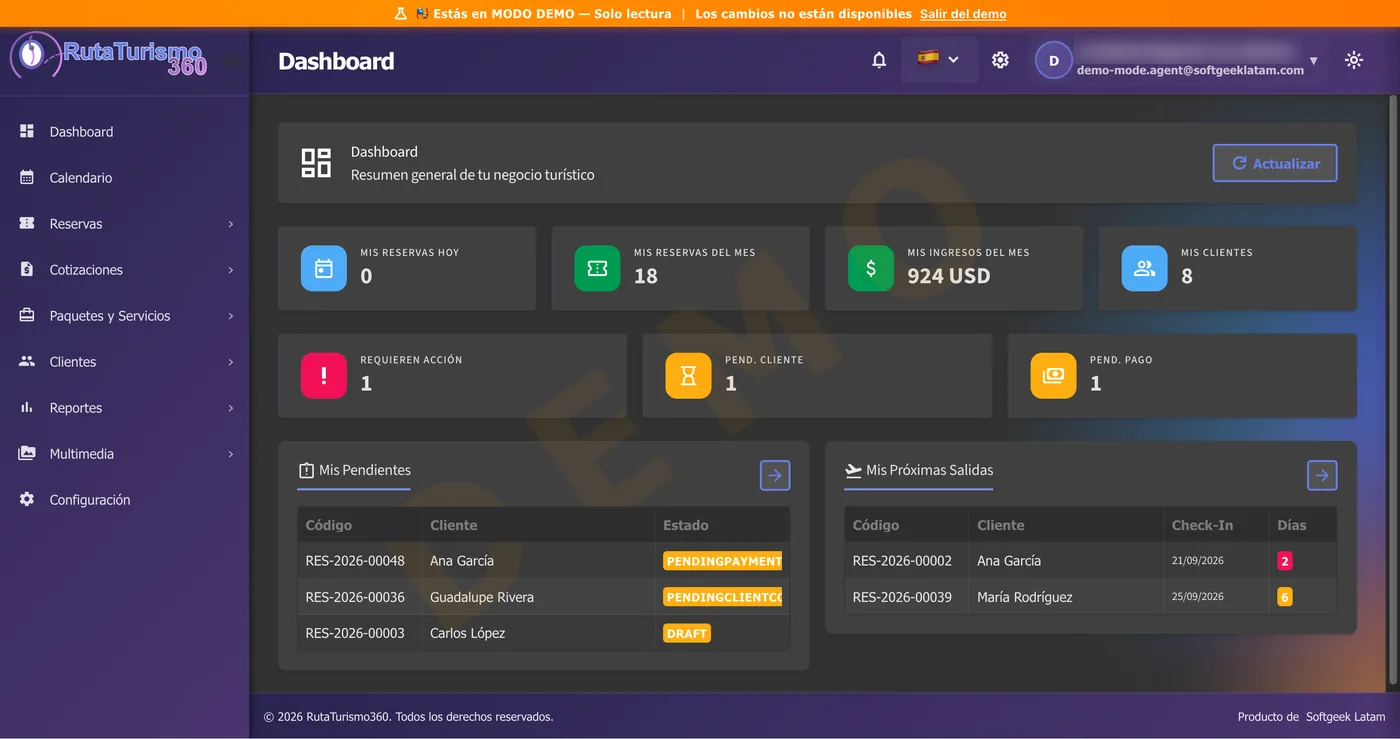Viewport: 1400px width, 739px height.
Task: Select the Mis Pendientes tab heading
Action: tap(354, 471)
